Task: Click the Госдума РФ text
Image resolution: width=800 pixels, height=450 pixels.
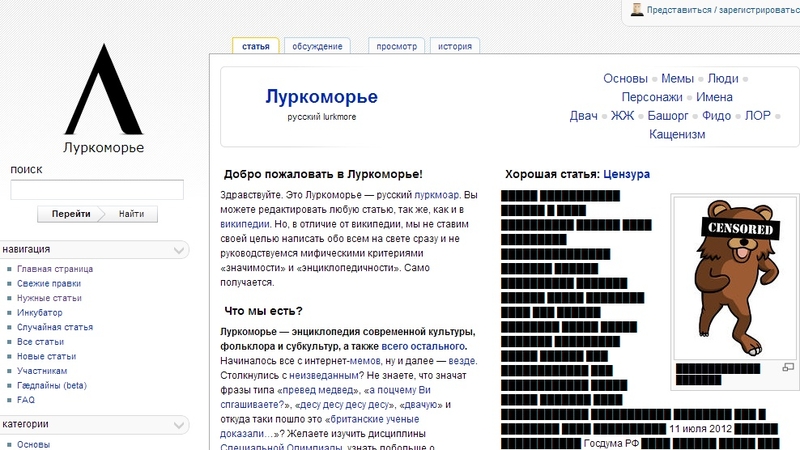Action: [611, 443]
